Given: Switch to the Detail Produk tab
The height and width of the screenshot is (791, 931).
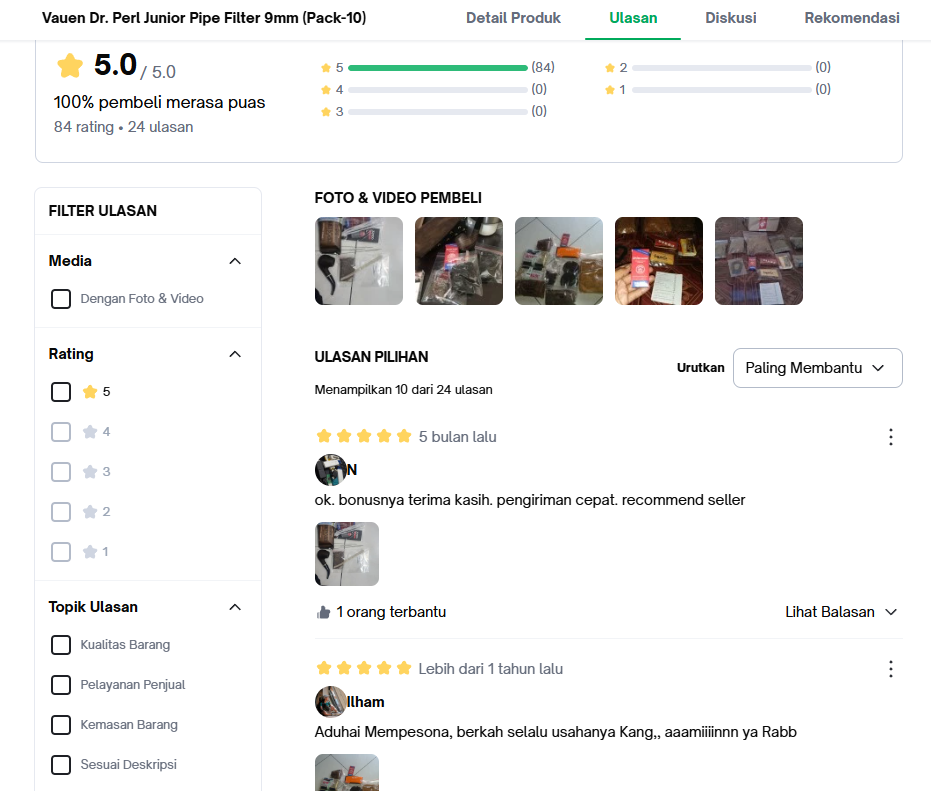Looking at the screenshot, I should click(513, 18).
